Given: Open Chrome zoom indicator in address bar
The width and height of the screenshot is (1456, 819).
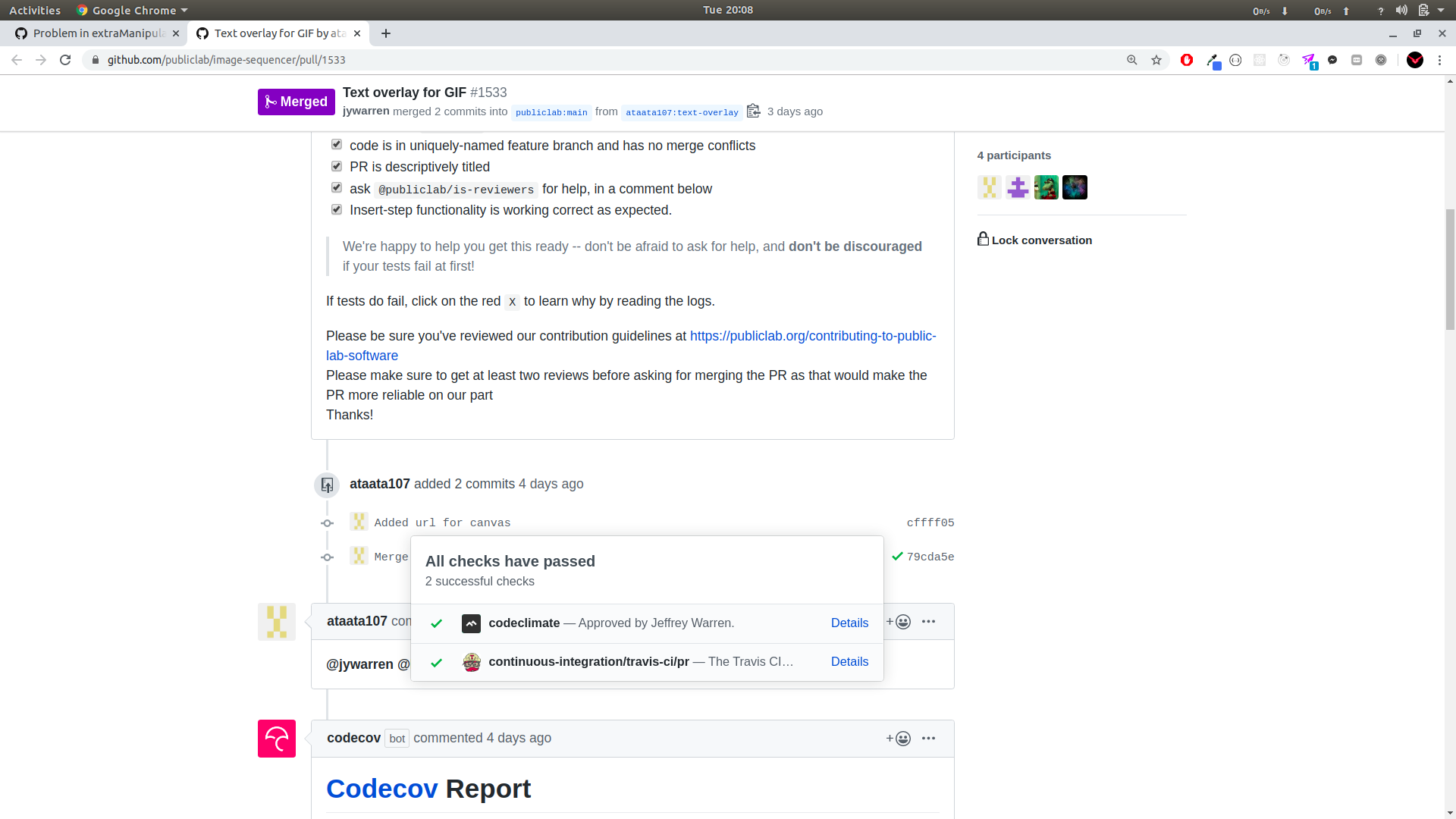Looking at the screenshot, I should point(1132,60).
